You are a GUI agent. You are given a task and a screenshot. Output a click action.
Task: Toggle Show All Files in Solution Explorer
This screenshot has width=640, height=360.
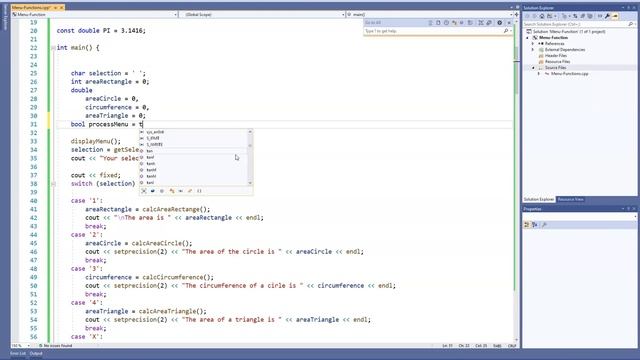pyautogui.click(x=590, y=16)
